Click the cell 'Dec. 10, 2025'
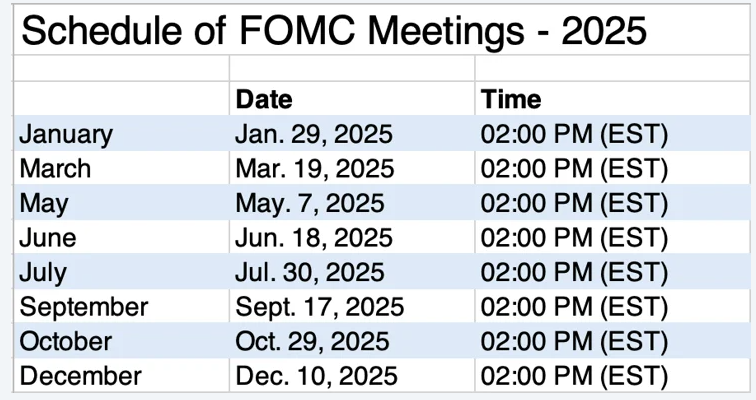Screen dimensions: 756x400 [x=352, y=375]
